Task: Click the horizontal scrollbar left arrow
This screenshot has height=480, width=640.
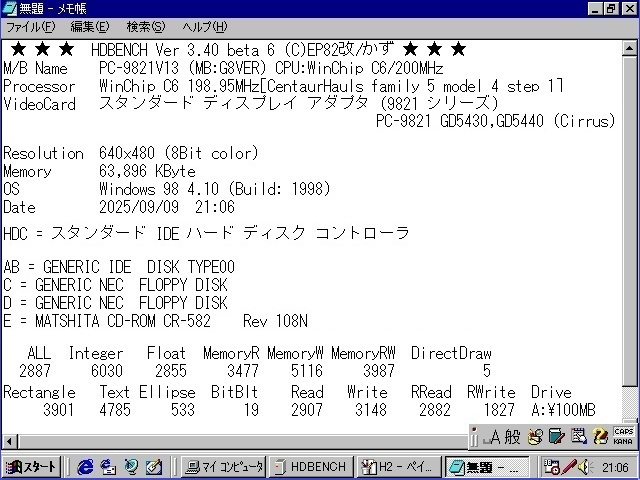Action: [9, 441]
